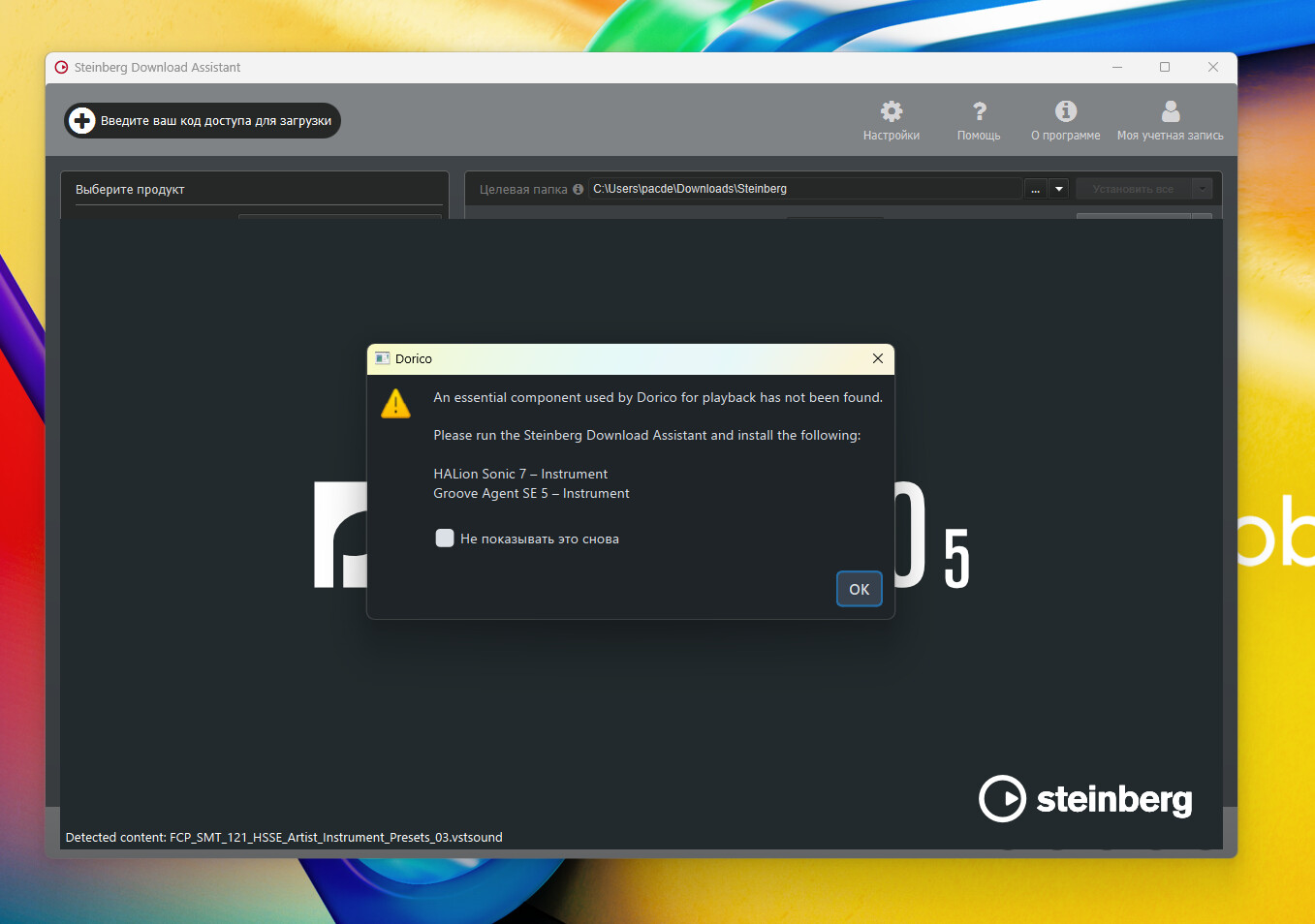This screenshot has height=924, width=1315.
Task: Maximize the Steinberg Download Assistant window
Action: 1165,68
